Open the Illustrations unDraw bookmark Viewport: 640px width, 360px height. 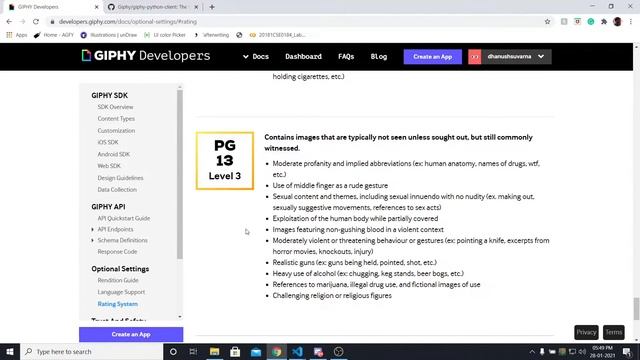pos(109,35)
